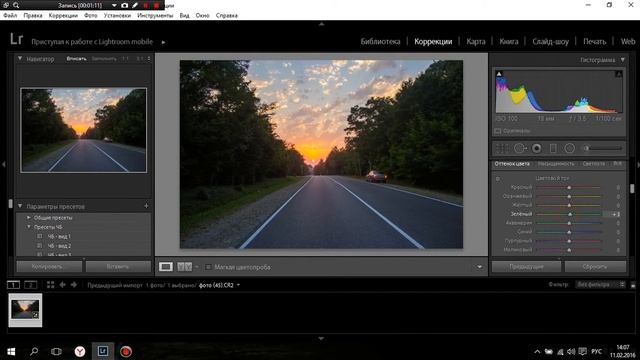Switch to Before/After YY view
Image resolution: width=640 pixels, height=360 pixels.
(x=184, y=267)
